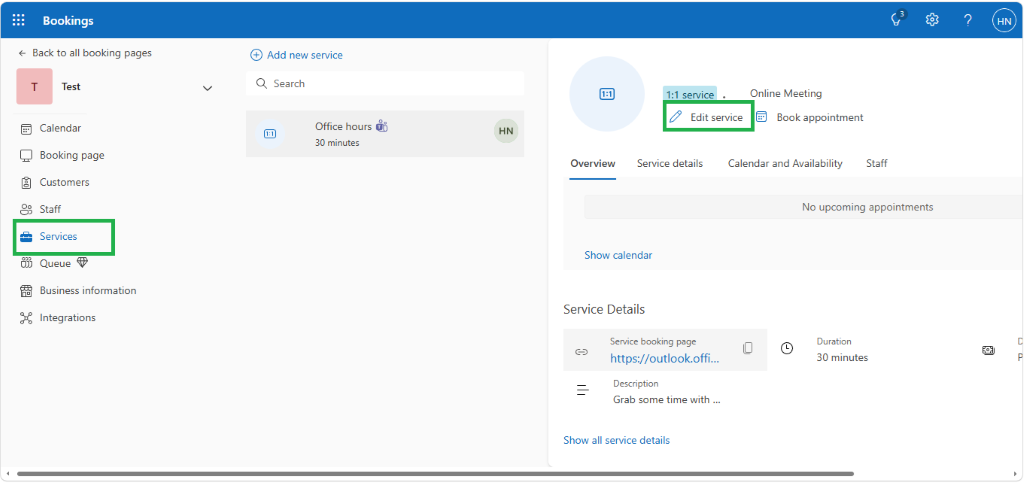This screenshot has height=483, width=1024.
Task: Switch to Calendar and Availability tab
Action: tap(785, 164)
